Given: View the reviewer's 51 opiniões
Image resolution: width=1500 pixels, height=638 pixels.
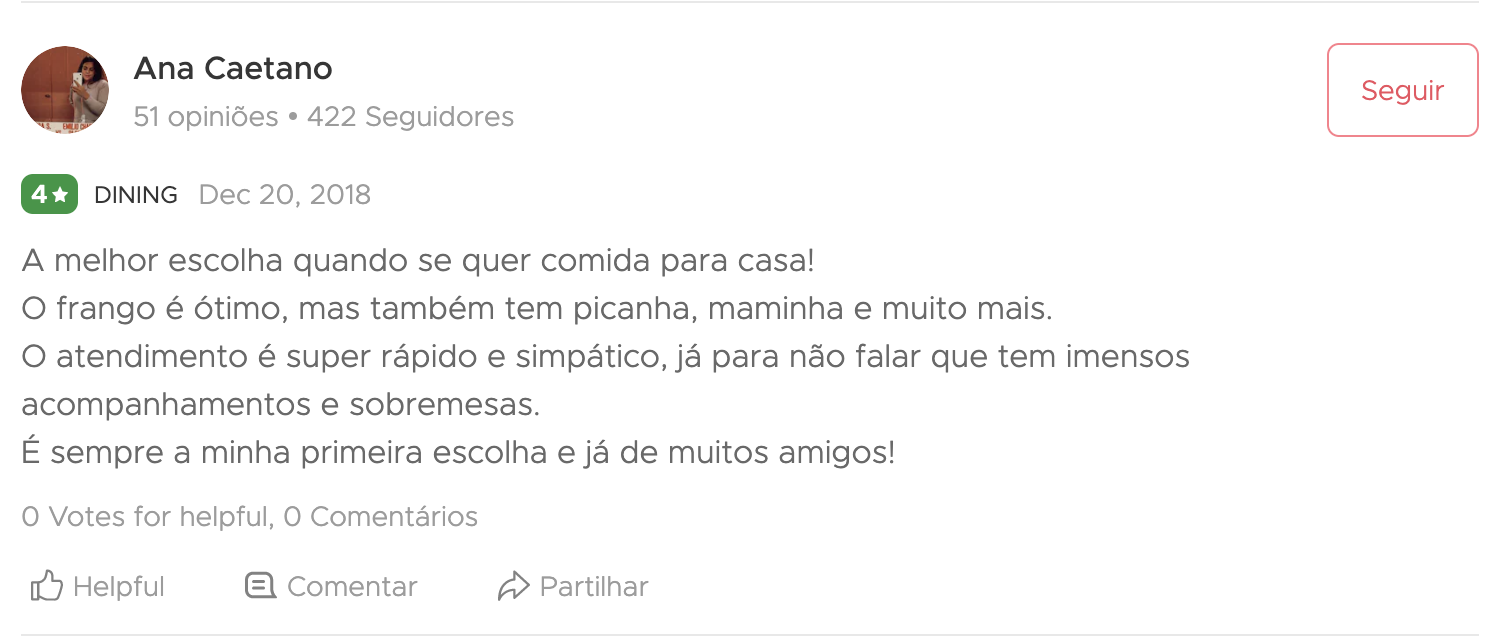Looking at the screenshot, I should [206, 117].
